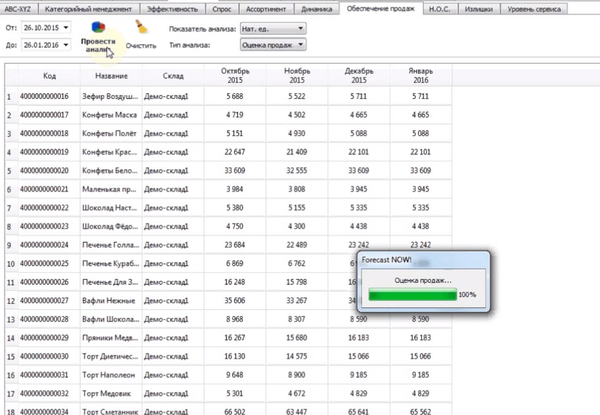Image resolution: width=600 pixels, height=415 pixels.
Task: Open the From date dropdown 26.10.2015
Action: (66, 28)
